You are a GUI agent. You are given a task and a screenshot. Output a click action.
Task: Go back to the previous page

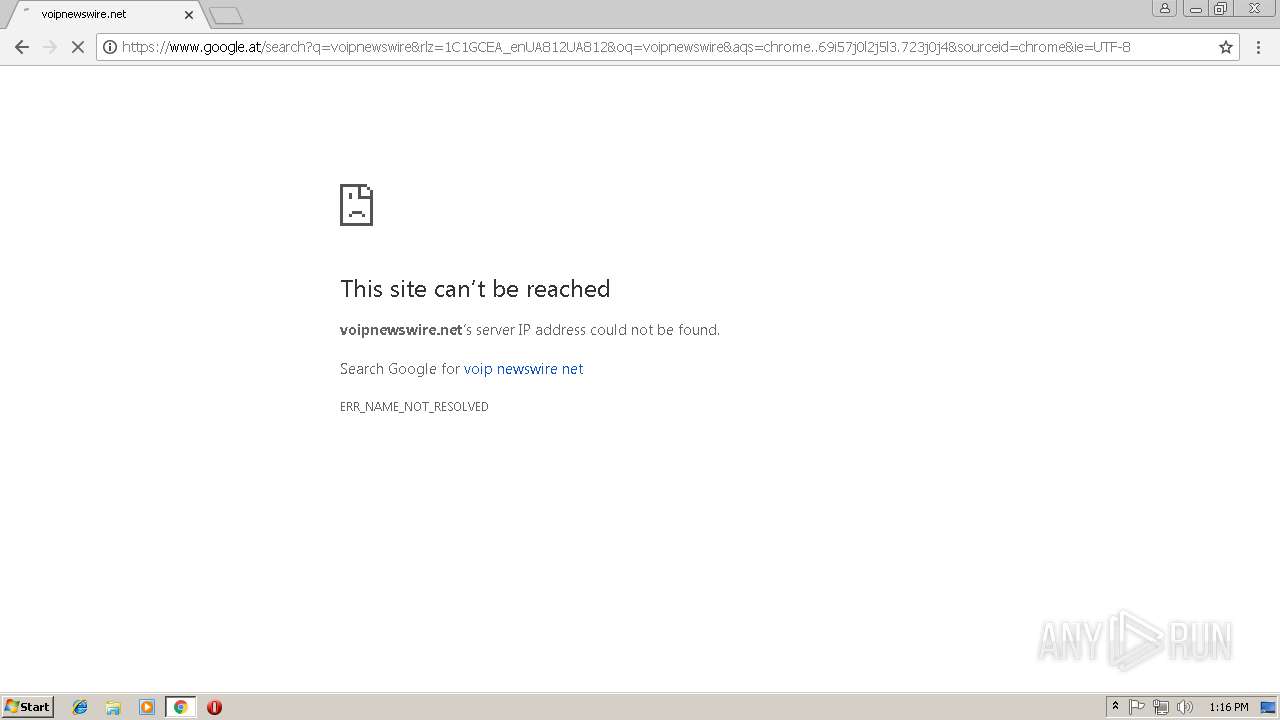(22, 47)
